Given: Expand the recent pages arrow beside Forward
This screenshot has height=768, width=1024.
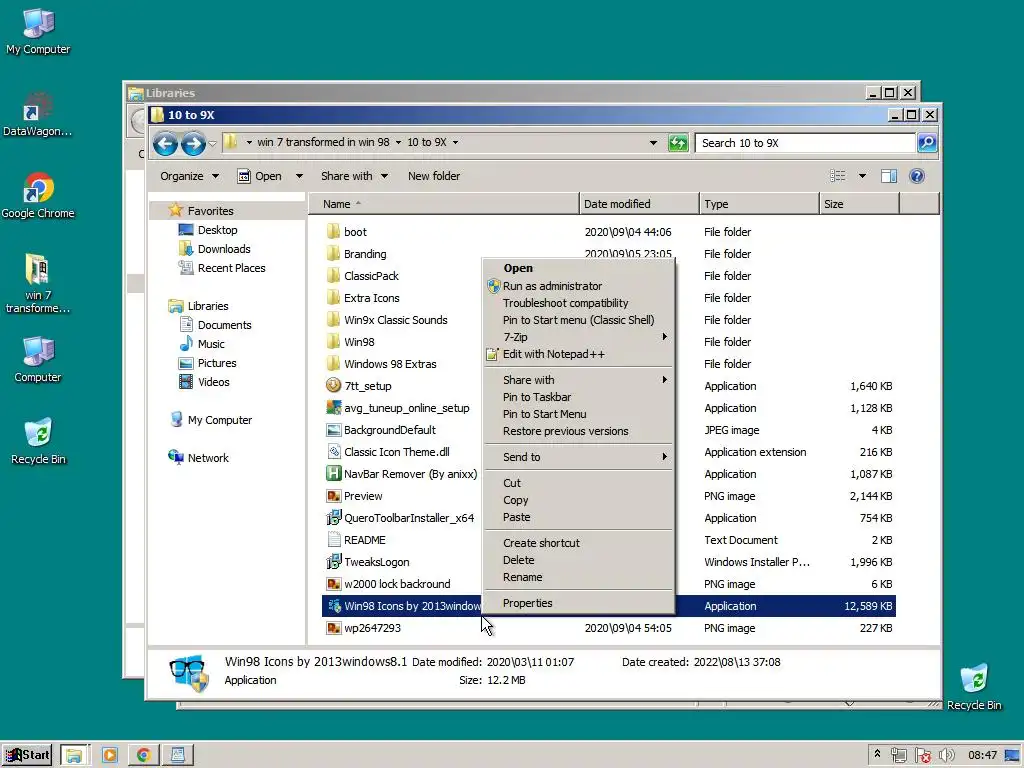Looking at the screenshot, I should tap(212, 143).
